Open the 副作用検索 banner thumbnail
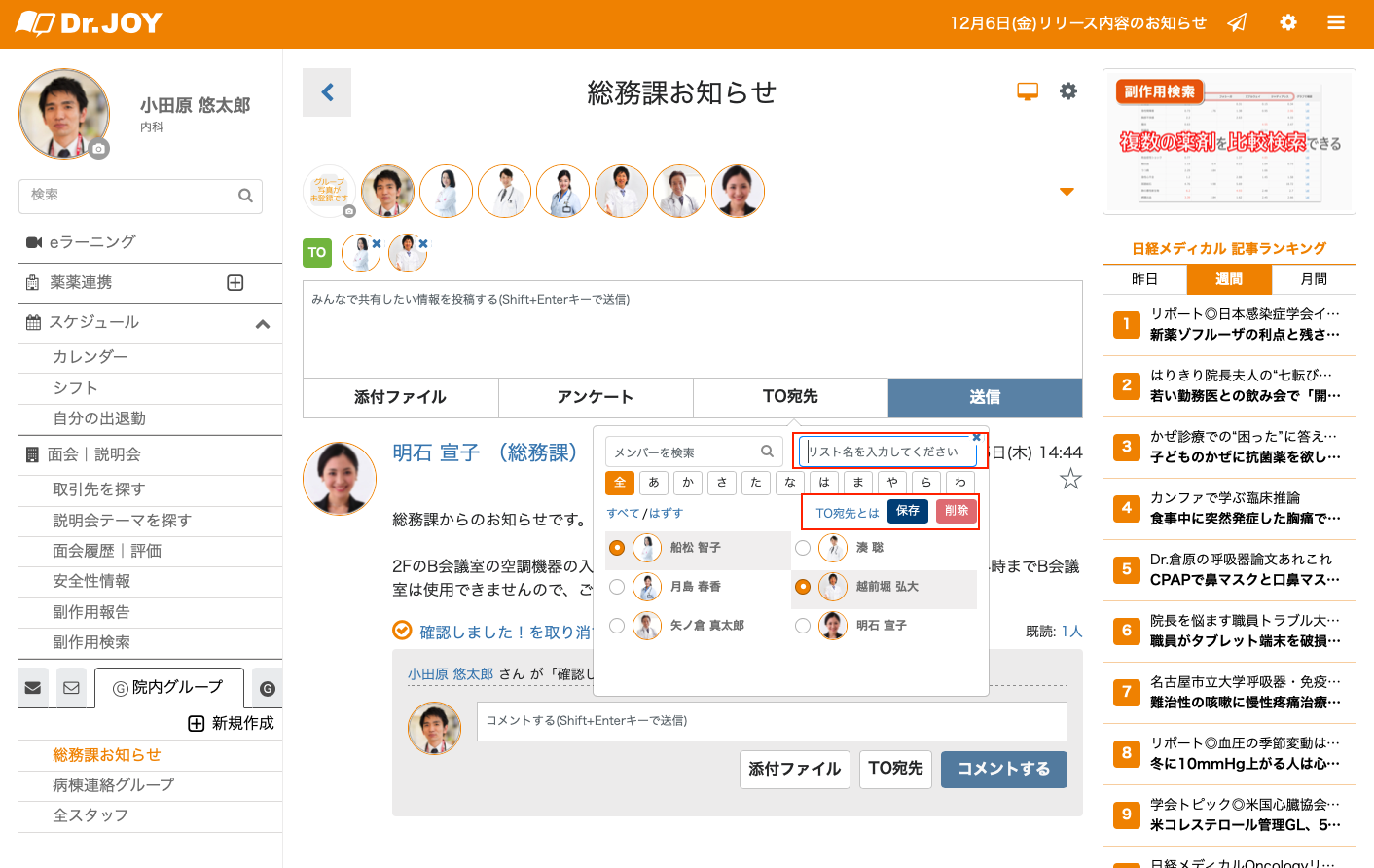 point(1229,141)
